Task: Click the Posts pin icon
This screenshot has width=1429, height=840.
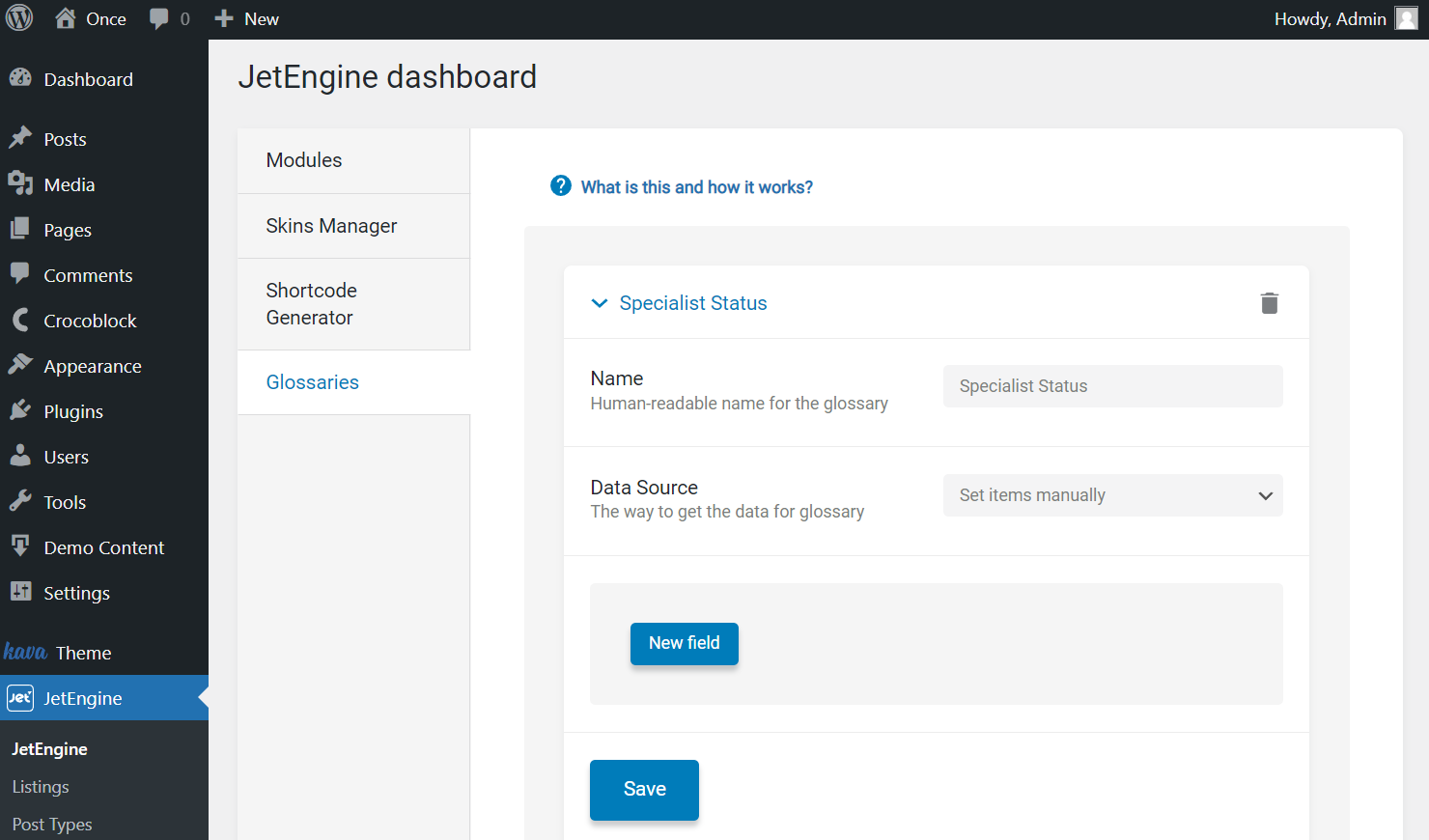Action: (20, 138)
